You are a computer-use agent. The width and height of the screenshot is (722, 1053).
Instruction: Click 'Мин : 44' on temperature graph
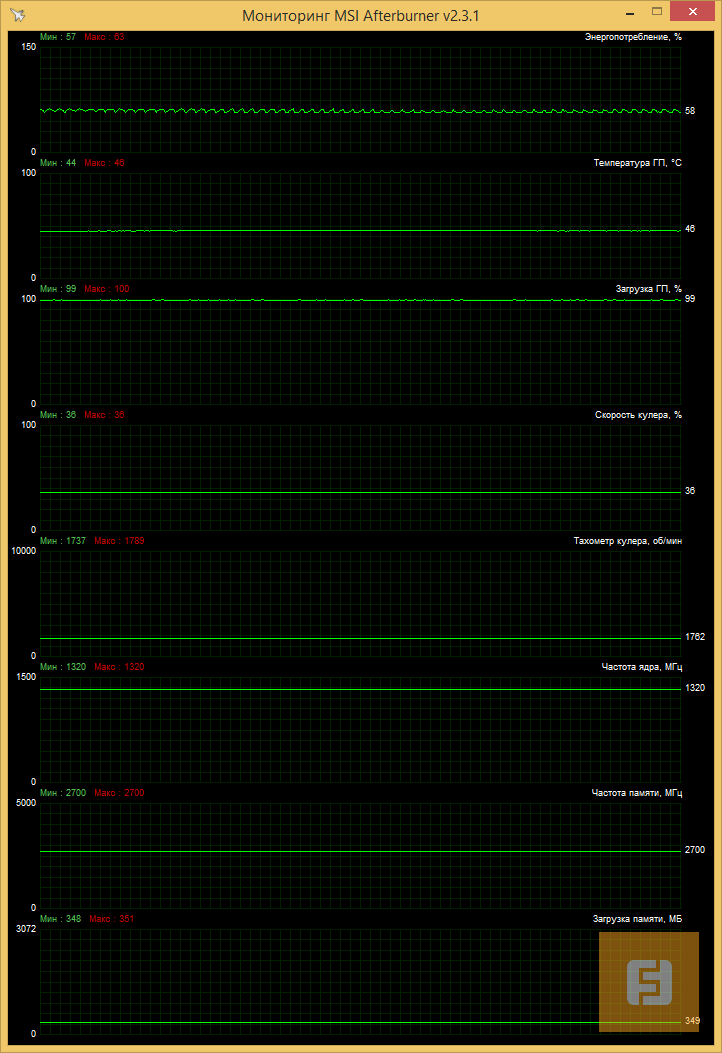[58, 163]
